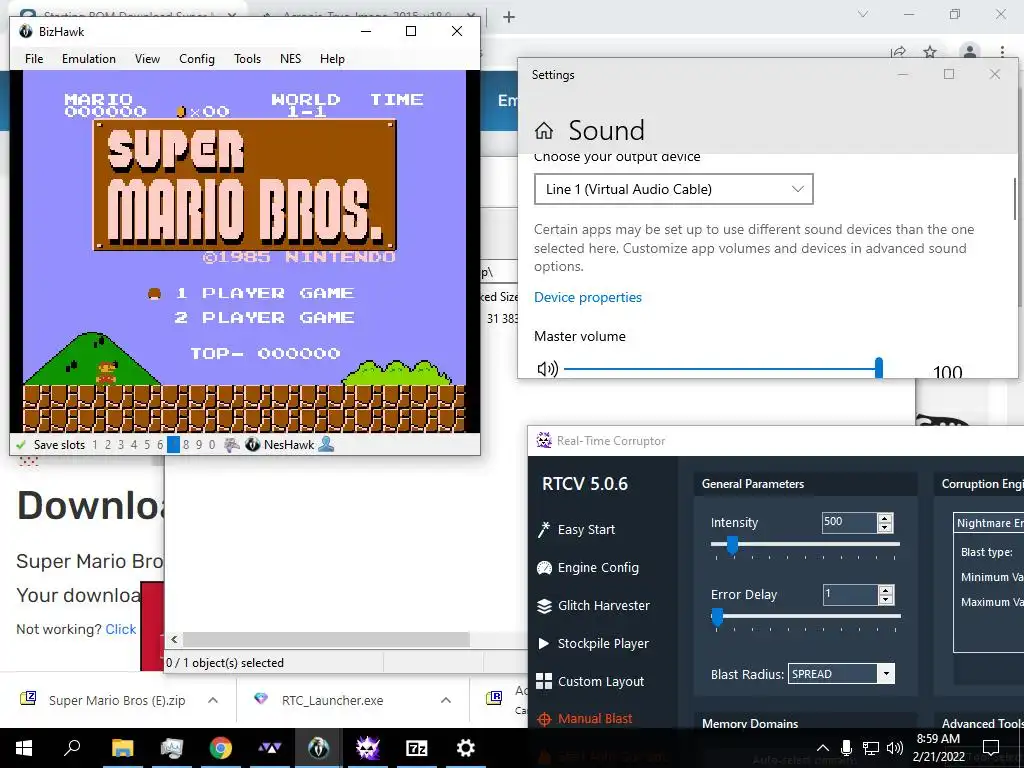This screenshot has width=1024, height=768.
Task: Click the 'Click' link after Not working?
Action: tap(121, 630)
